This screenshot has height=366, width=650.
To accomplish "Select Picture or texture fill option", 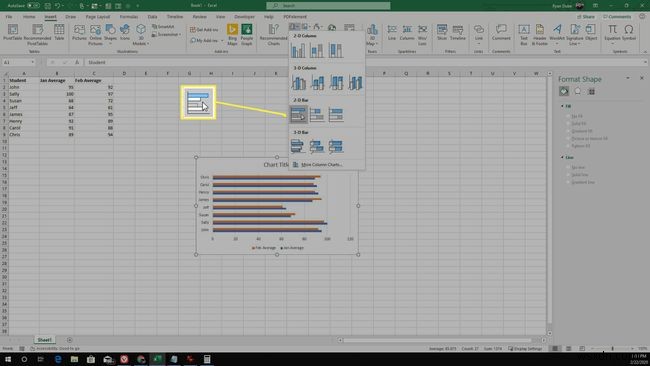I will [568, 138].
